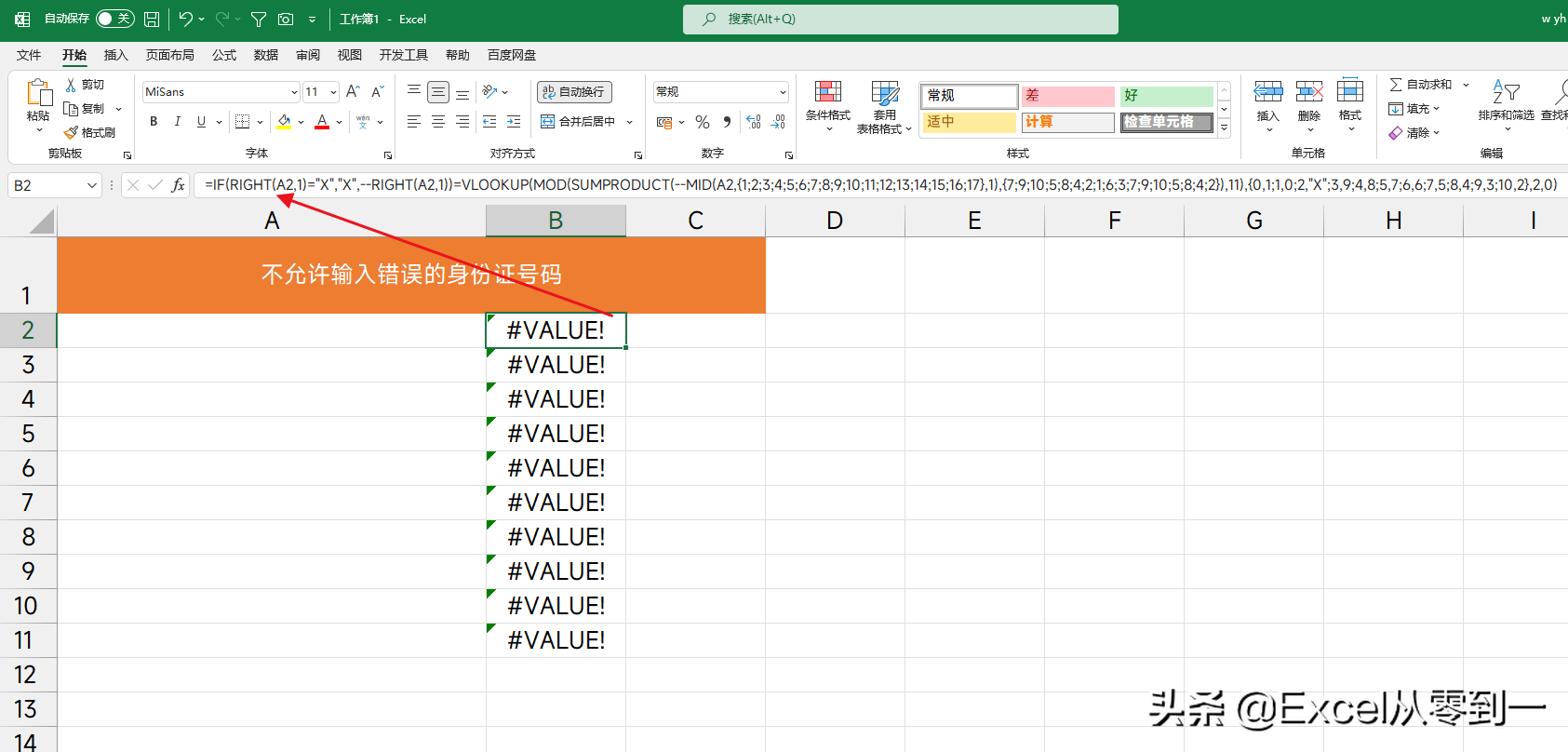Click the Increase Indent icon
1568x752 pixels.
click(x=514, y=122)
